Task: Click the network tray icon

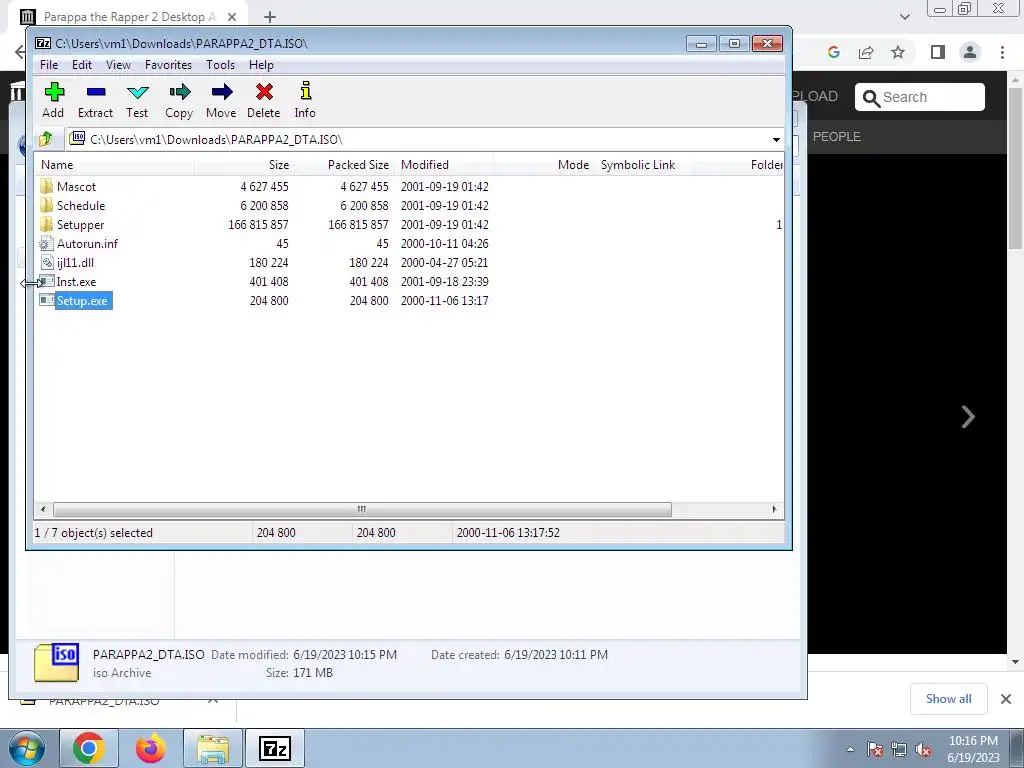Action: (899, 750)
